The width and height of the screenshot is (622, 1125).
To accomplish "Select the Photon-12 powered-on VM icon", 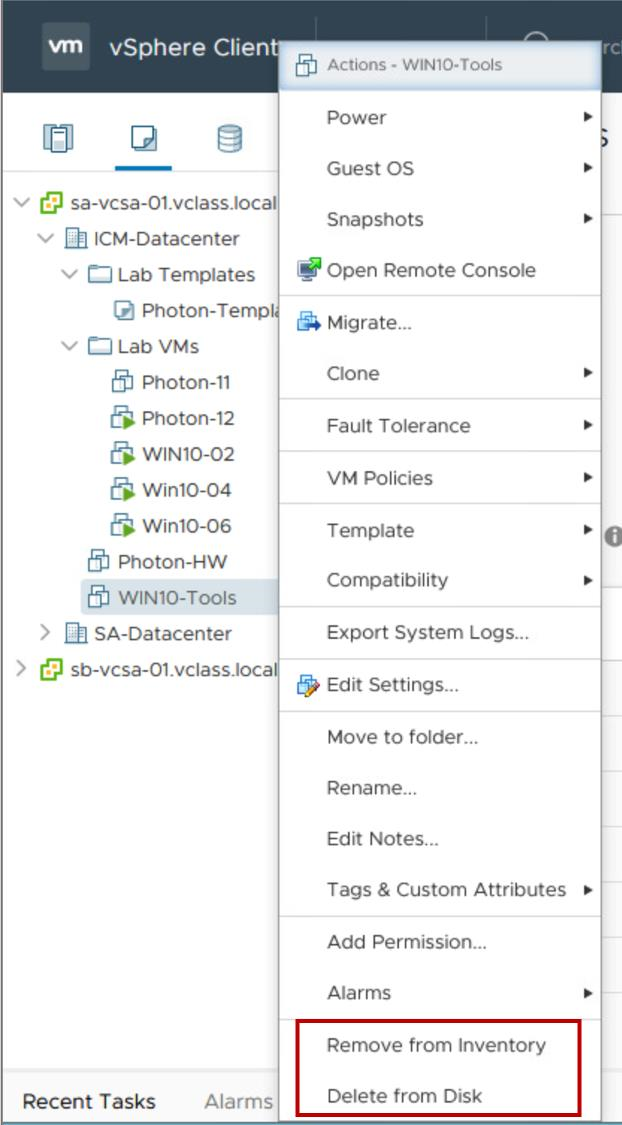I will 123,418.
